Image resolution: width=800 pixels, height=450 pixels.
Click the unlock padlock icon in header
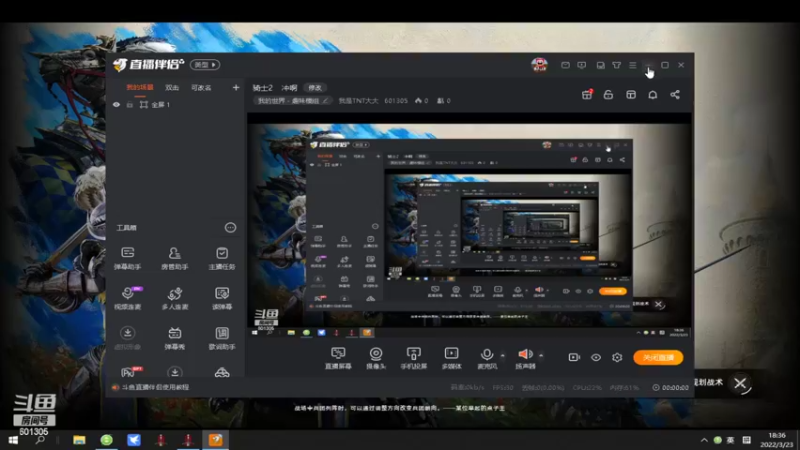(608, 95)
